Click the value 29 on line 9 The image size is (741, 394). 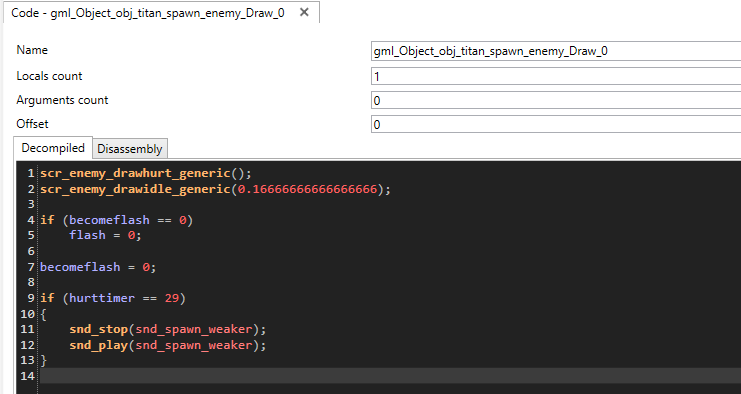172,298
